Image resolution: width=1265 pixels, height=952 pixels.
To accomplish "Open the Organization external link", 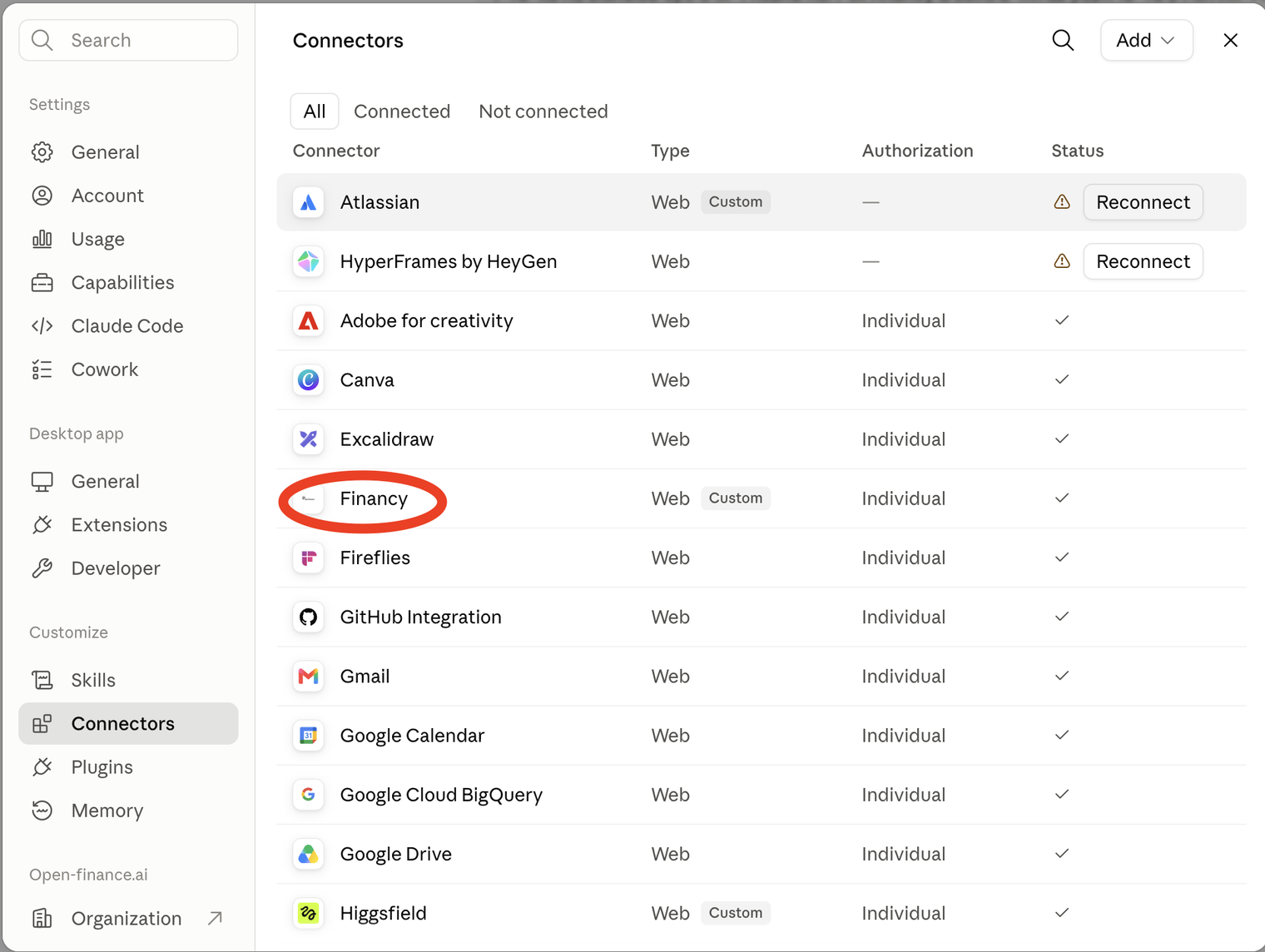I will [x=128, y=919].
